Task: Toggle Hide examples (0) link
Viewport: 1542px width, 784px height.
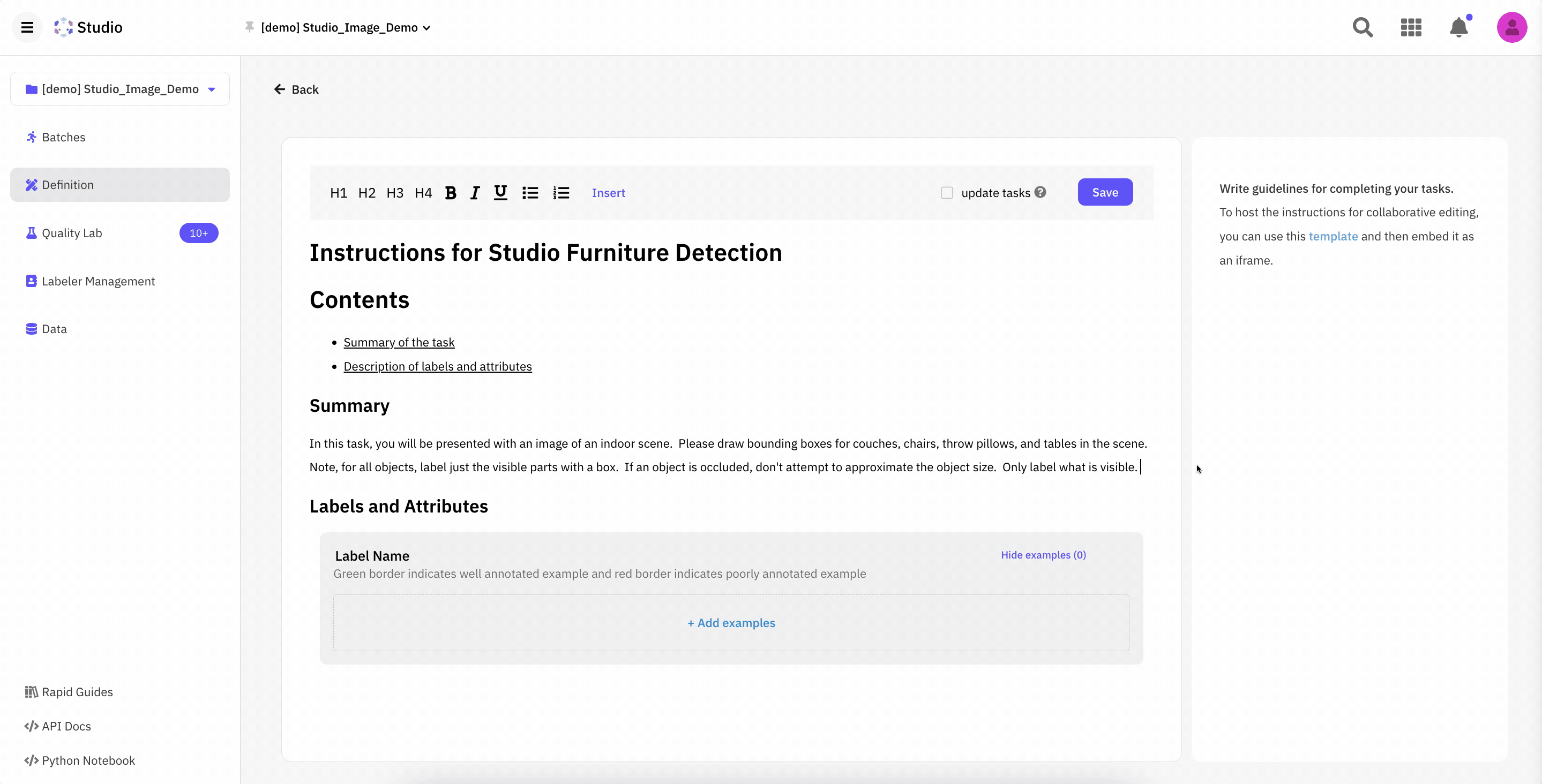Action: click(x=1043, y=555)
